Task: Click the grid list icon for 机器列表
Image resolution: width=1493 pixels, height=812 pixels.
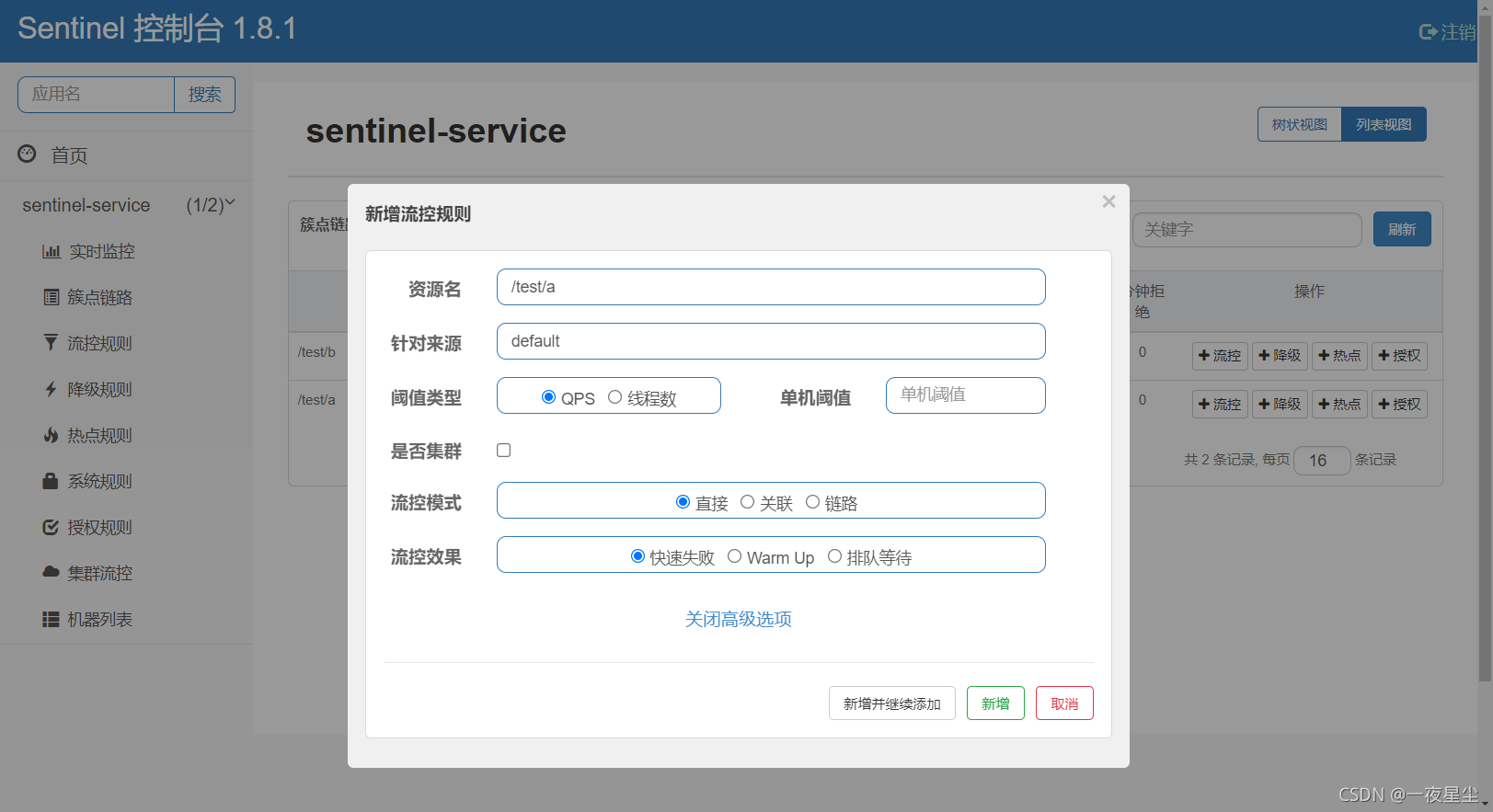Action: (51, 619)
